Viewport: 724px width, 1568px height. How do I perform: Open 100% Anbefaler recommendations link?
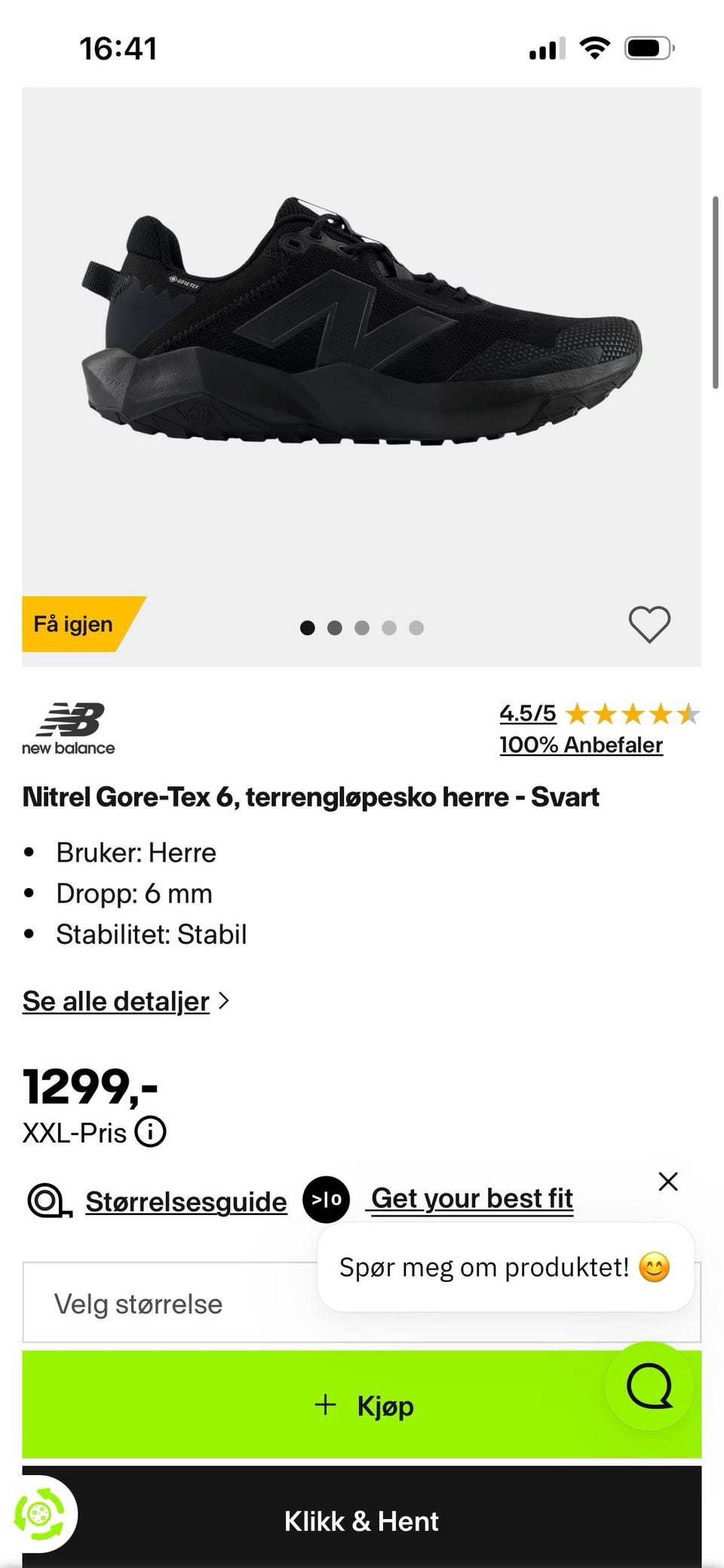pos(581,745)
